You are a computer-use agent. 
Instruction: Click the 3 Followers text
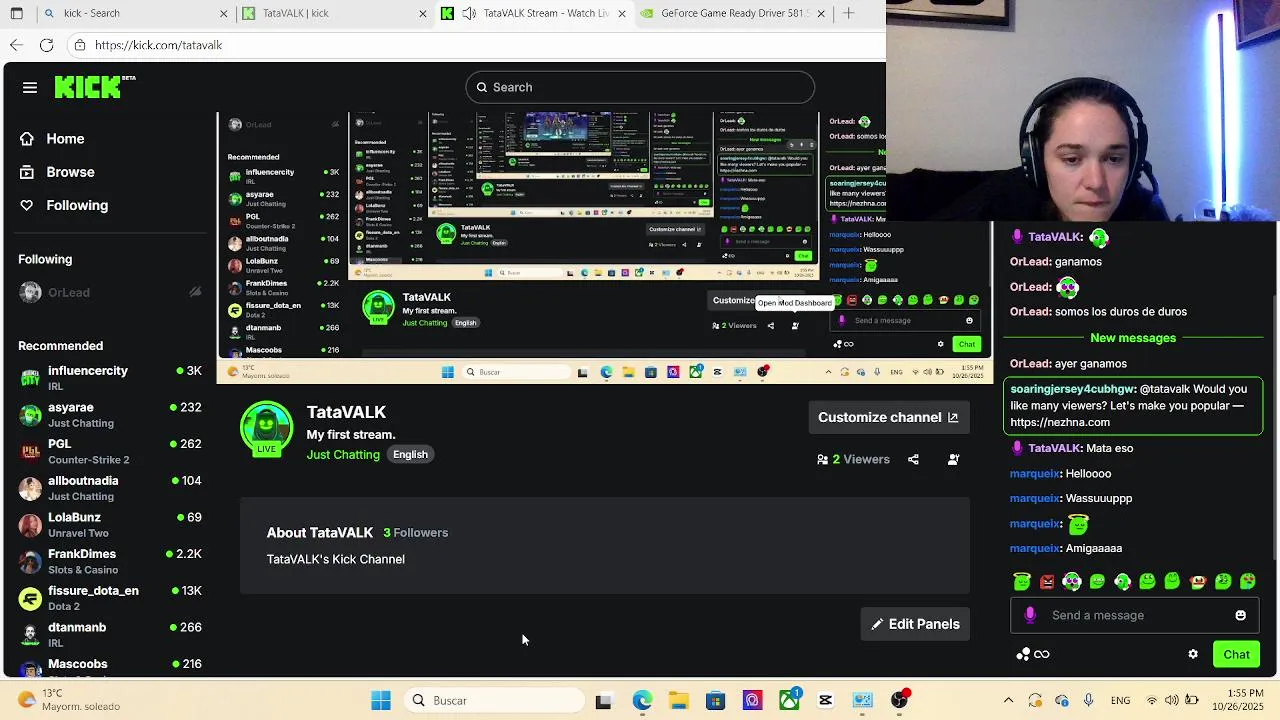point(415,533)
